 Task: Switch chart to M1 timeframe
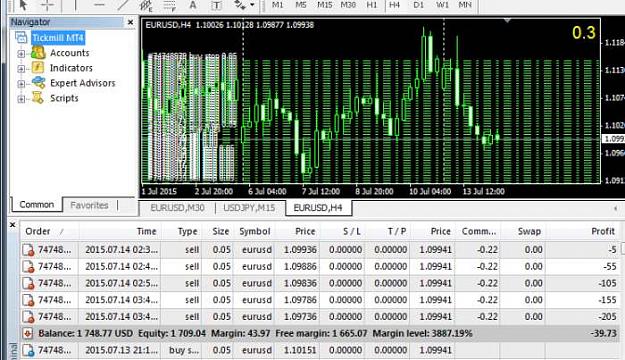[x=277, y=5]
